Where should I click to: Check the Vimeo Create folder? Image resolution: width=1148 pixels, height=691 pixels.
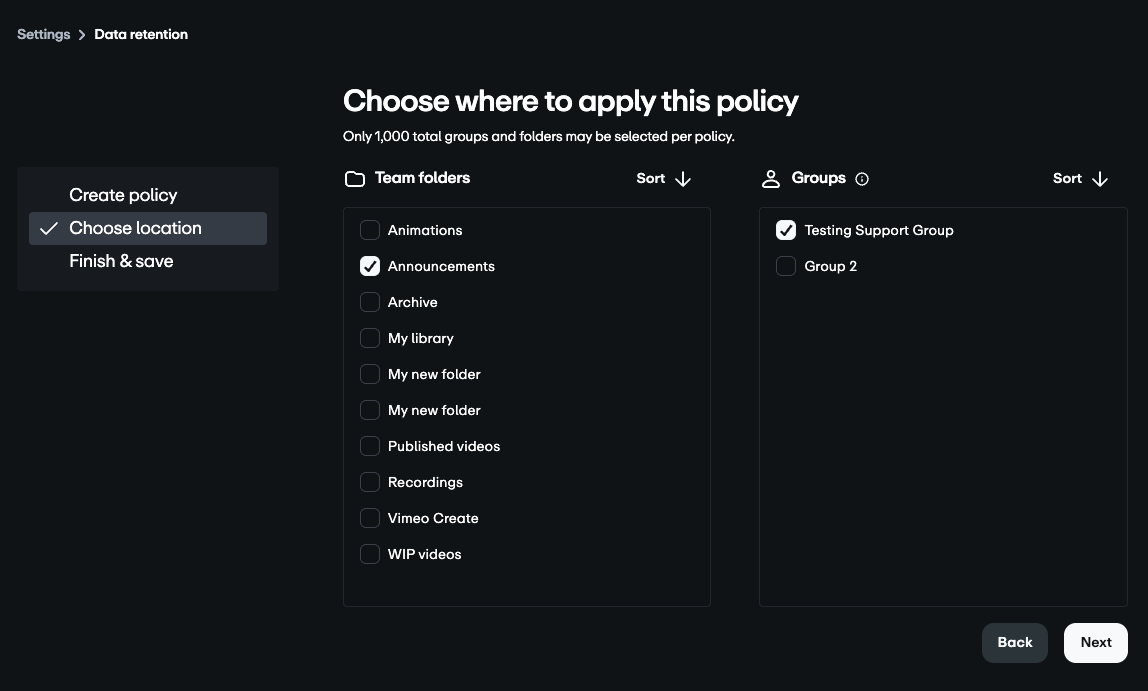click(x=370, y=518)
